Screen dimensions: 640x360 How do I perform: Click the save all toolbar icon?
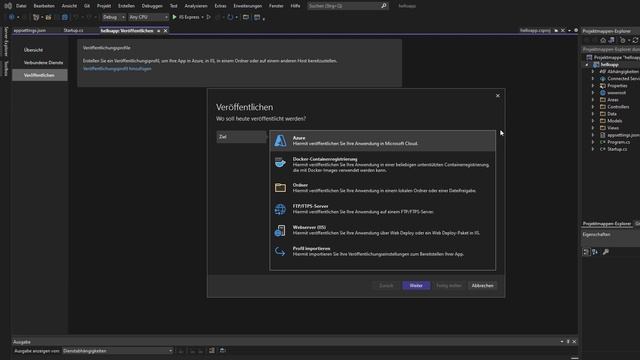pyautogui.click(x=65, y=17)
